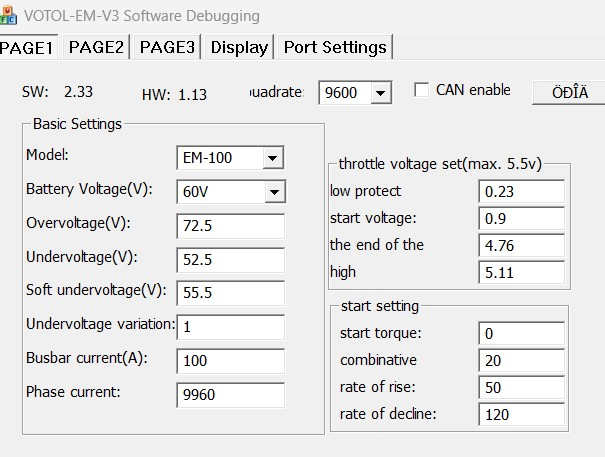Select the Soft undervoltage input box
Viewport: 605px width, 457px height.
point(229,293)
